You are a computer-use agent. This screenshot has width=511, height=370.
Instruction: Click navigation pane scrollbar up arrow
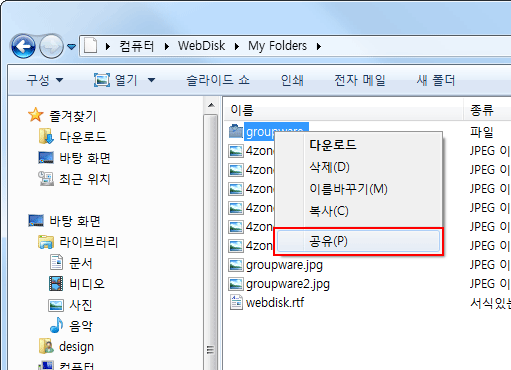211,105
